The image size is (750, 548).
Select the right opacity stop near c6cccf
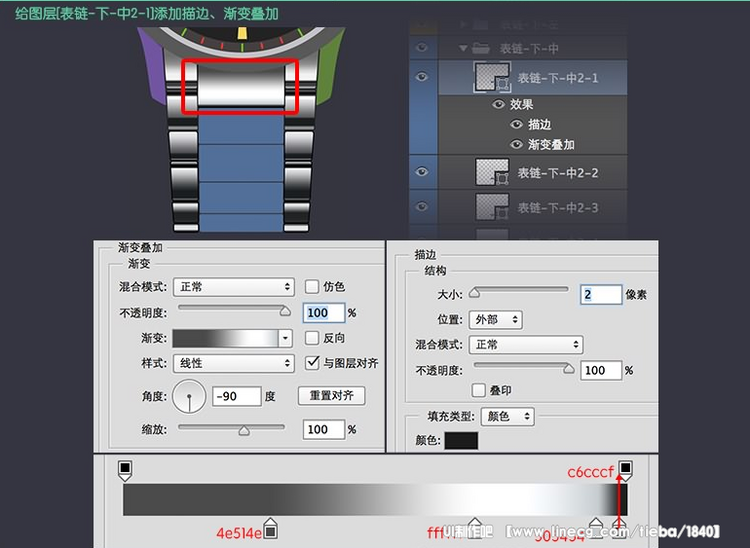click(626, 471)
